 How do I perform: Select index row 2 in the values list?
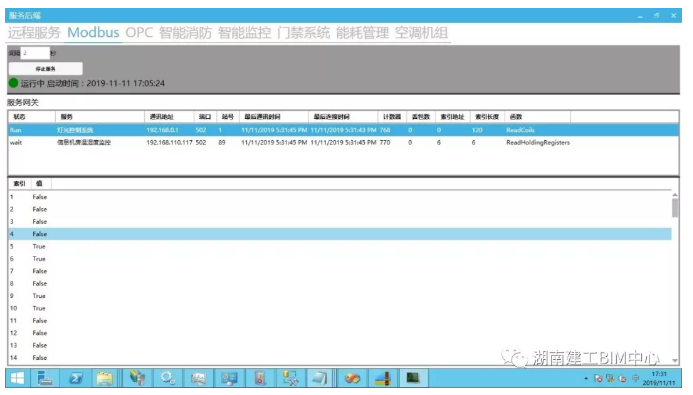(340, 209)
